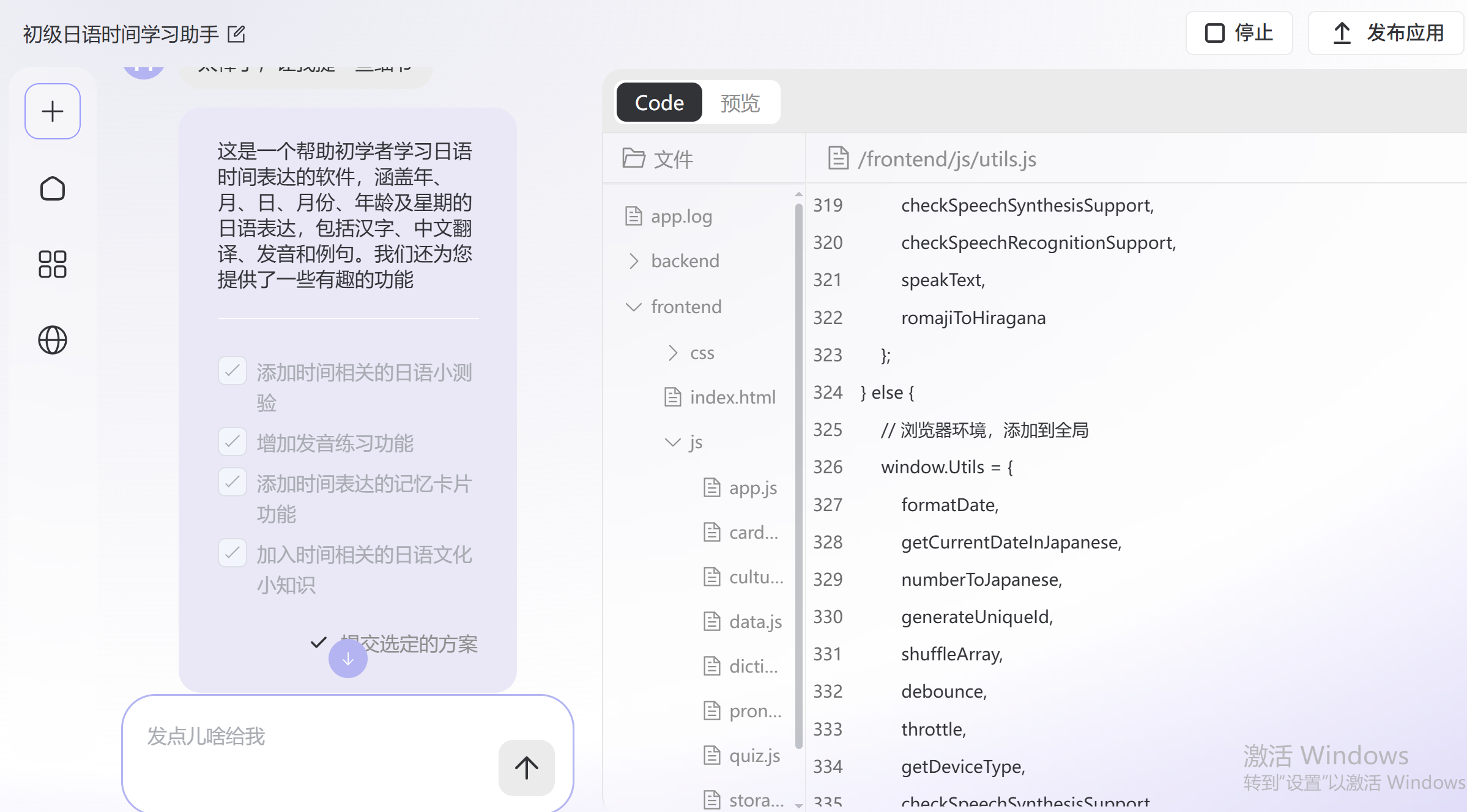Click the 停止 button

point(1239,33)
